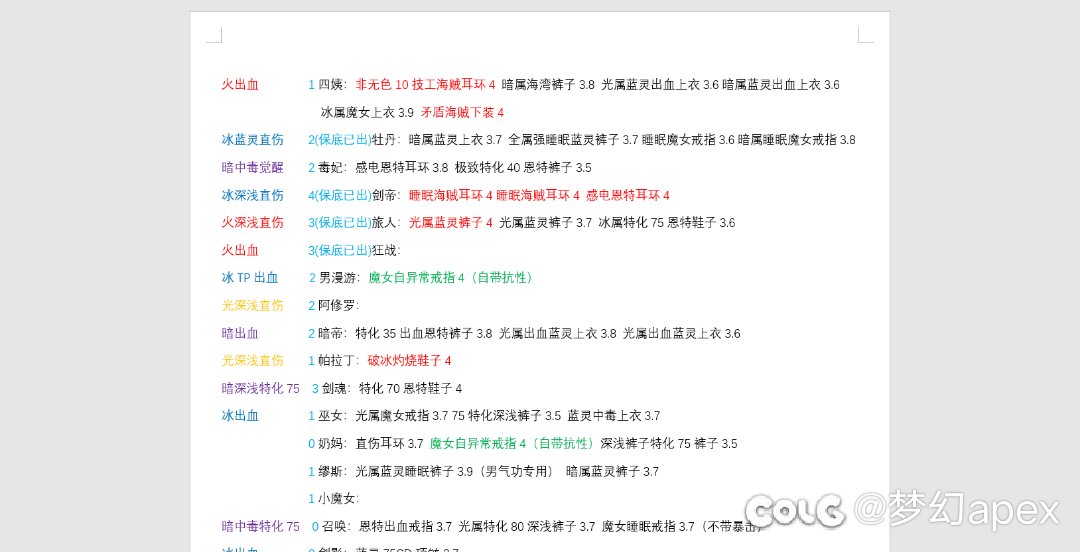Click the text '恩特出血戒指 3.7'
Screen dimensions: 1080x552
(x=406, y=527)
